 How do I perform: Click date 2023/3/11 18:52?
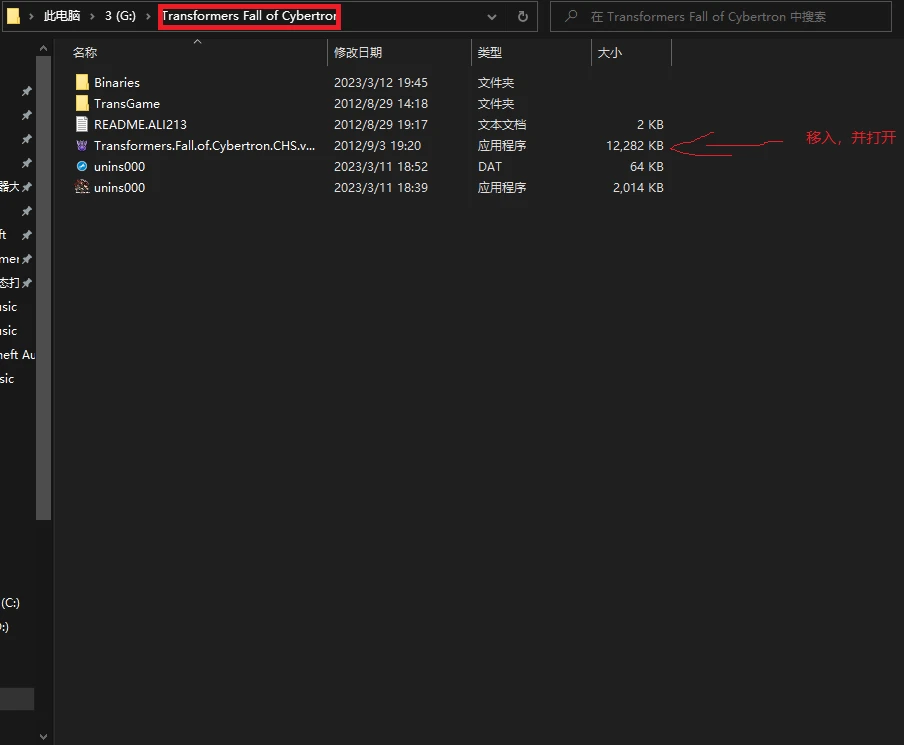(x=381, y=166)
